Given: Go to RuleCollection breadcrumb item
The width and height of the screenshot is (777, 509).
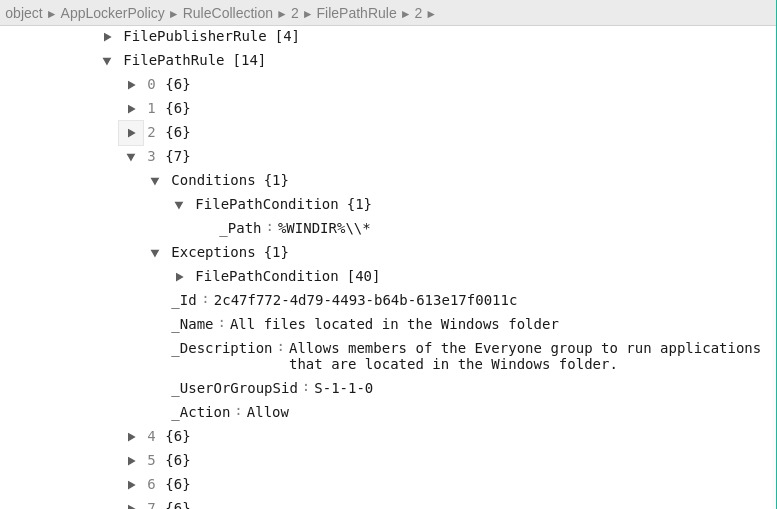Looking at the screenshot, I should tap(227, 13).
